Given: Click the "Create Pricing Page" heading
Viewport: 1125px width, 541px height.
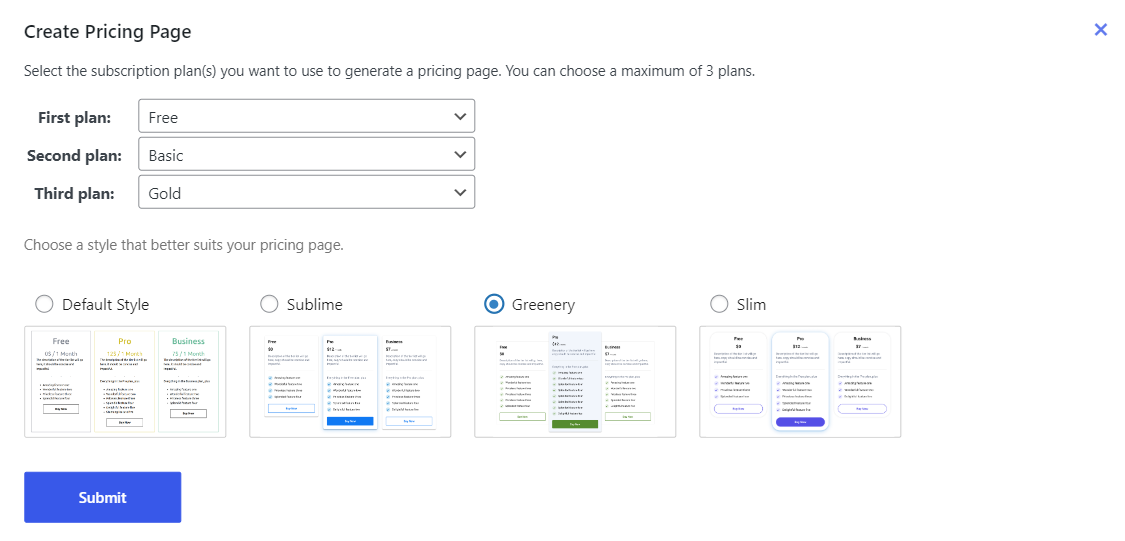Looking at the screenshot, I should point(108,32).
